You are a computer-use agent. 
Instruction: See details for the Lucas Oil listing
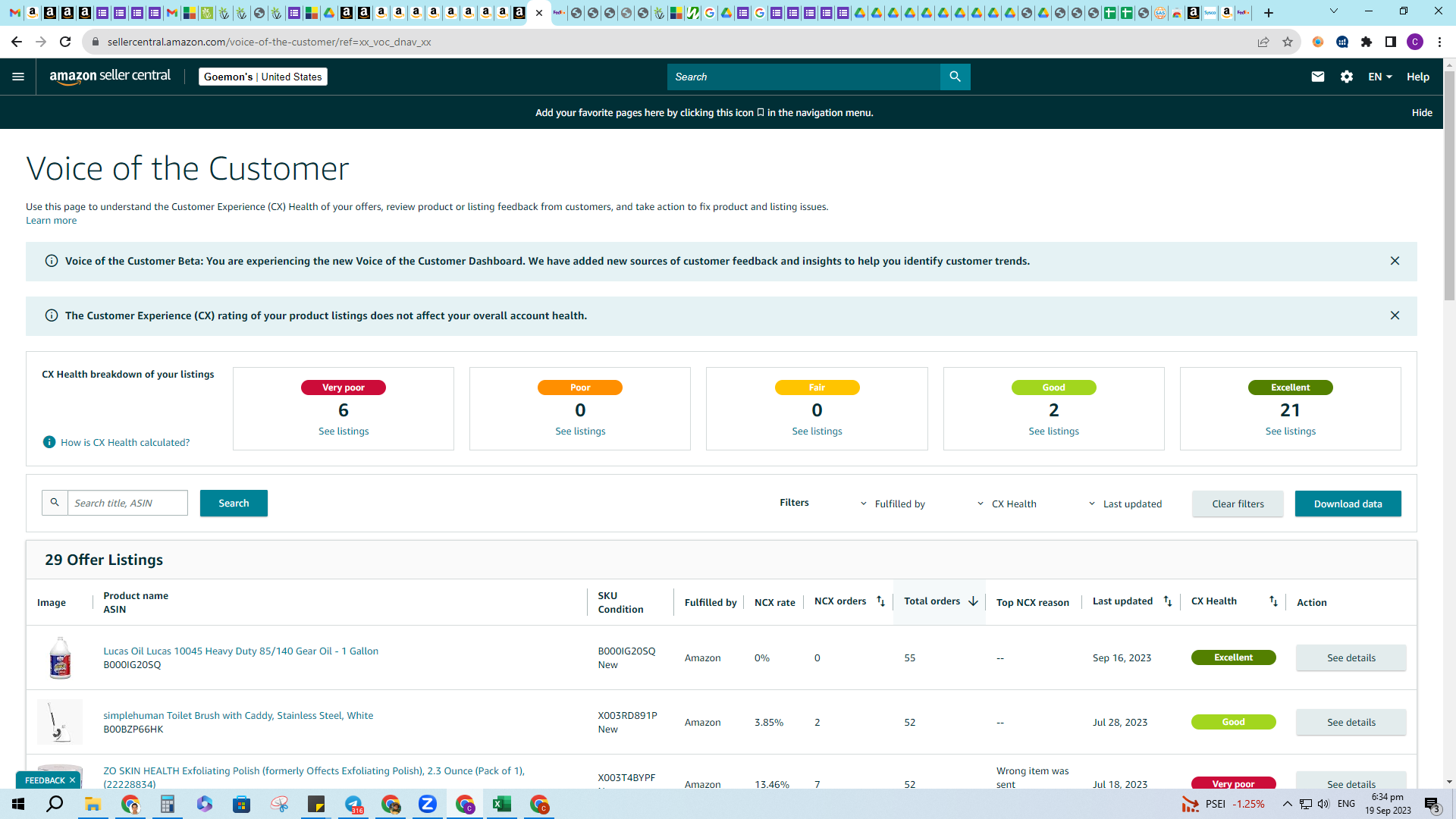[x=1351, y=657]
